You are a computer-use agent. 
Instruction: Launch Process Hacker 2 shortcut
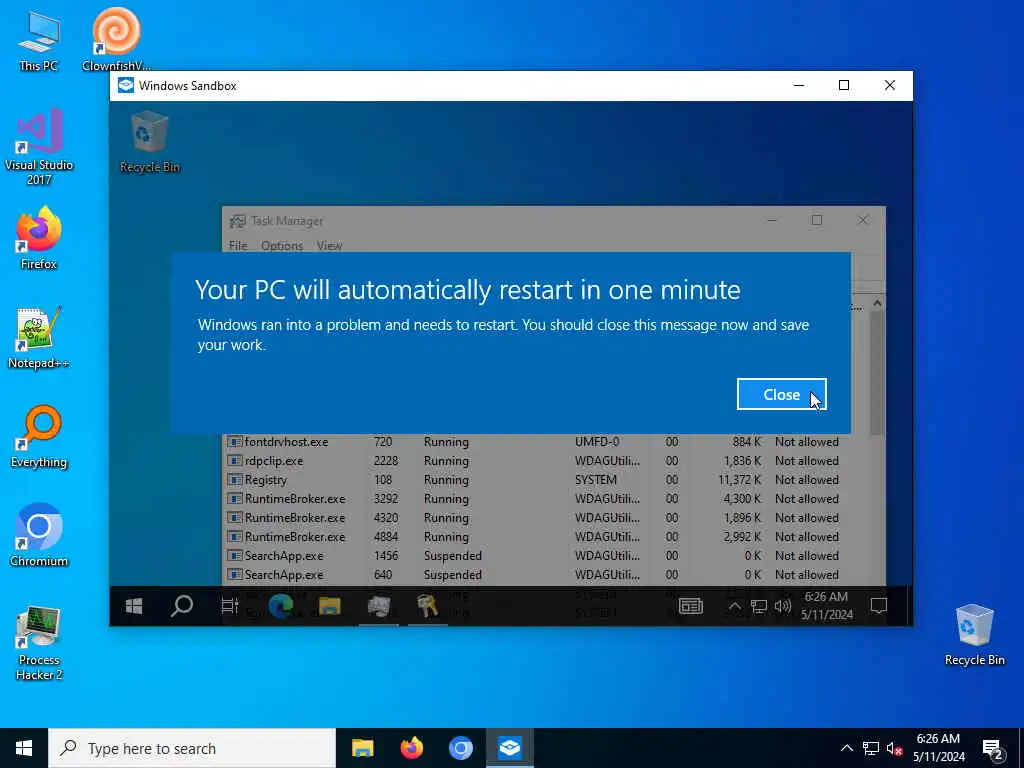coord(39,643)
